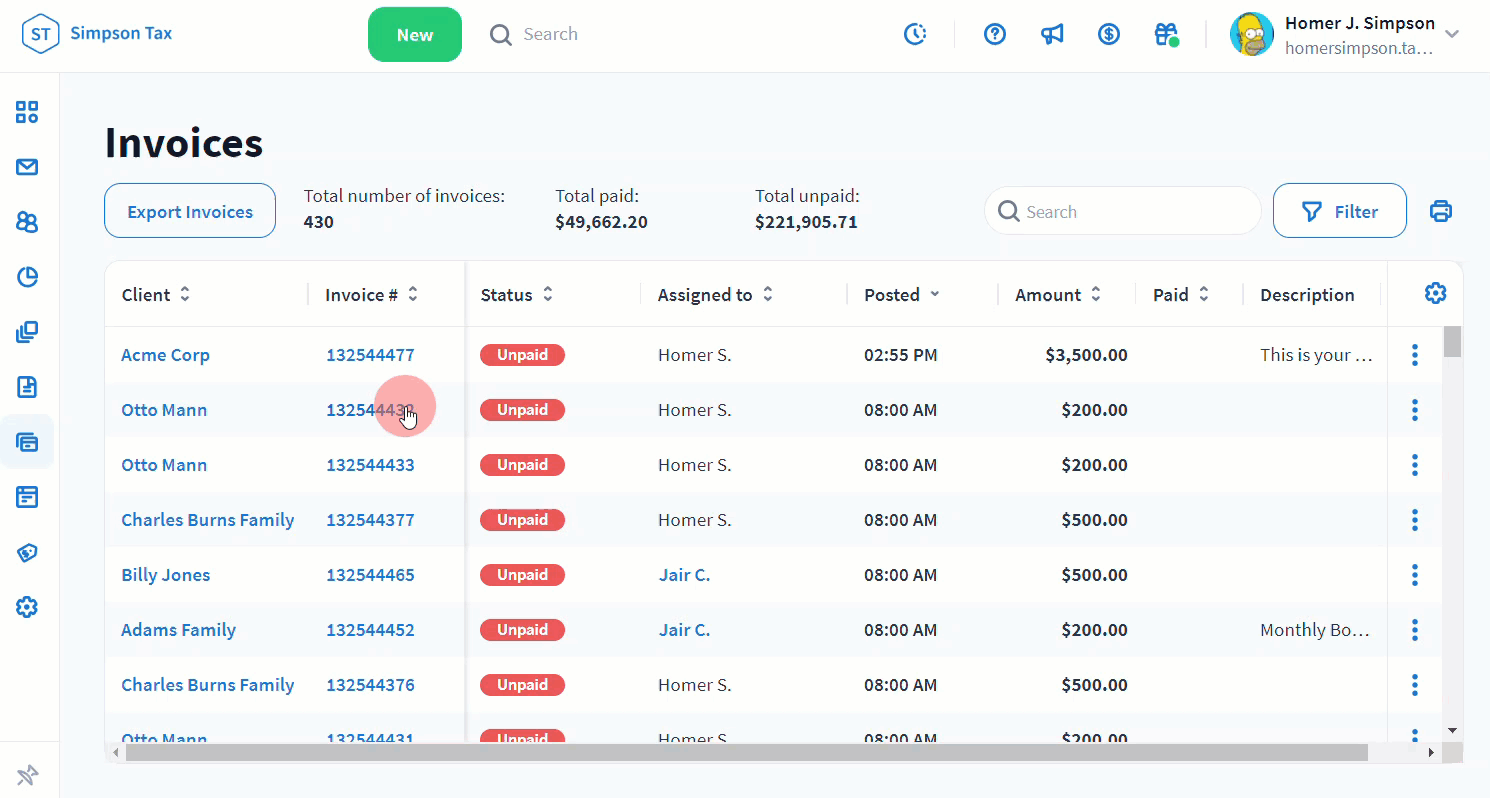Click the help question mark icon
1490x798 pixels.
994,34
